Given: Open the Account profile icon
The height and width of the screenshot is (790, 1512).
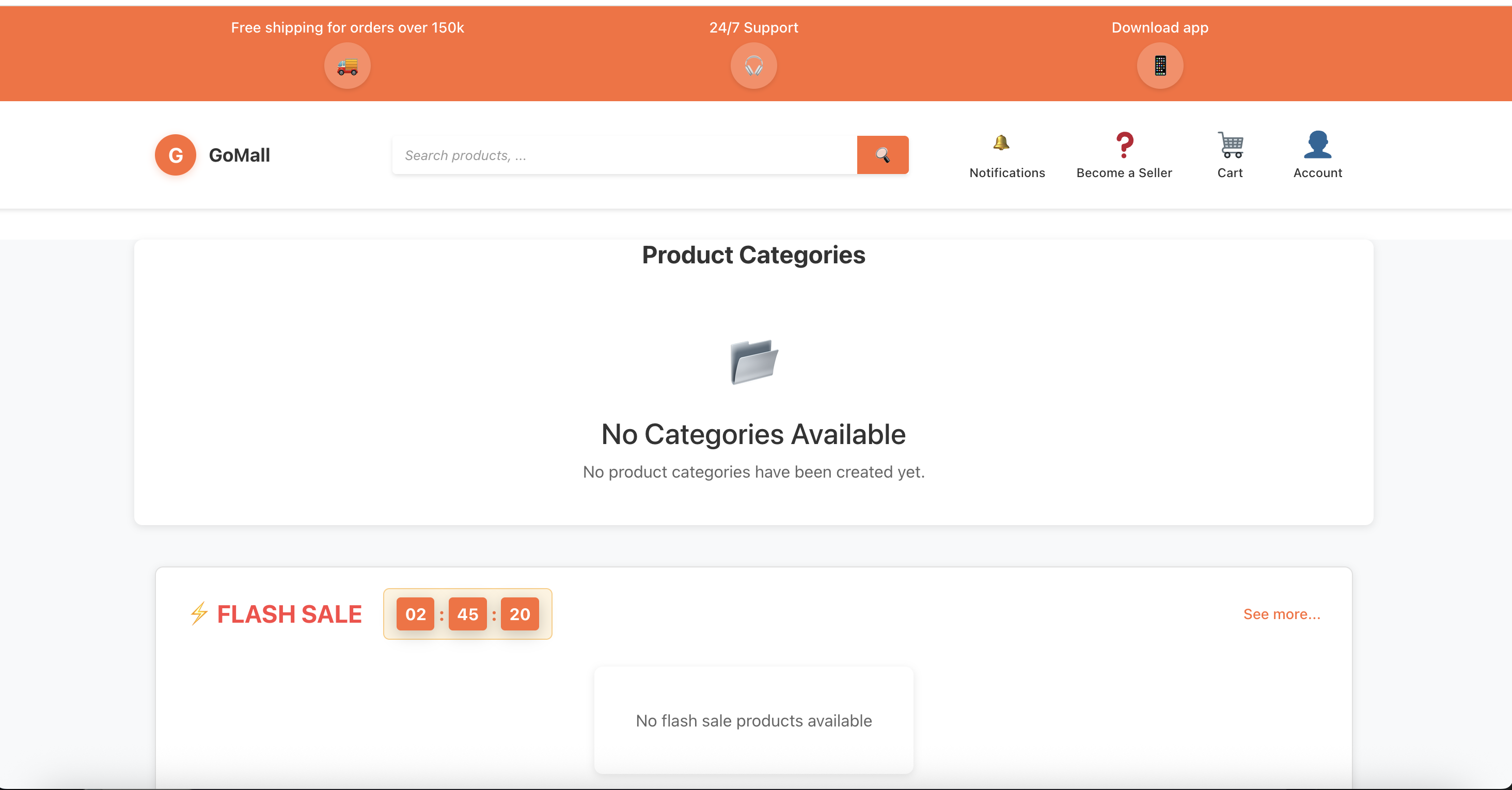Looking at the screenshot, I should coord(1318,145).
